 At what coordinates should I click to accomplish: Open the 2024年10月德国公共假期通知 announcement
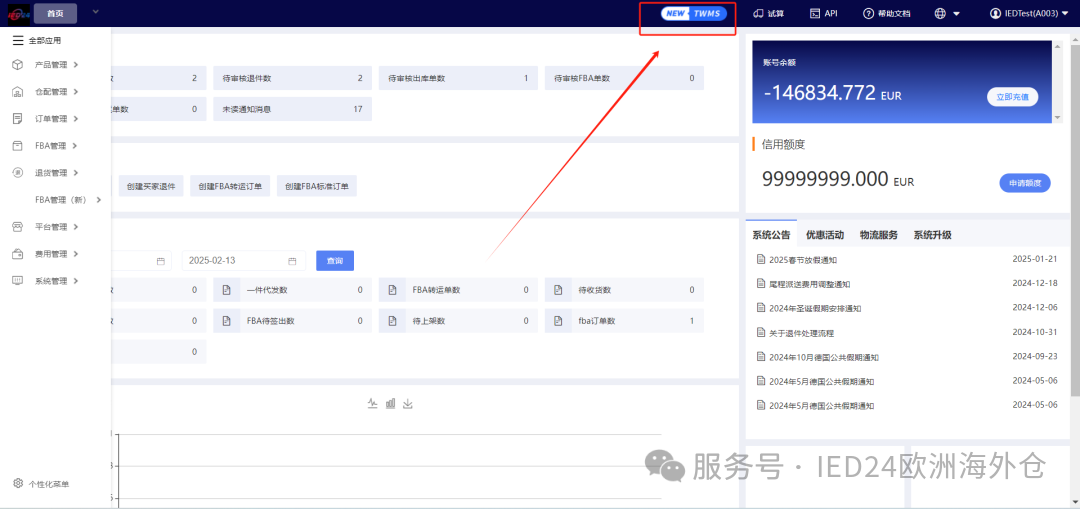(x=824, y=357)
